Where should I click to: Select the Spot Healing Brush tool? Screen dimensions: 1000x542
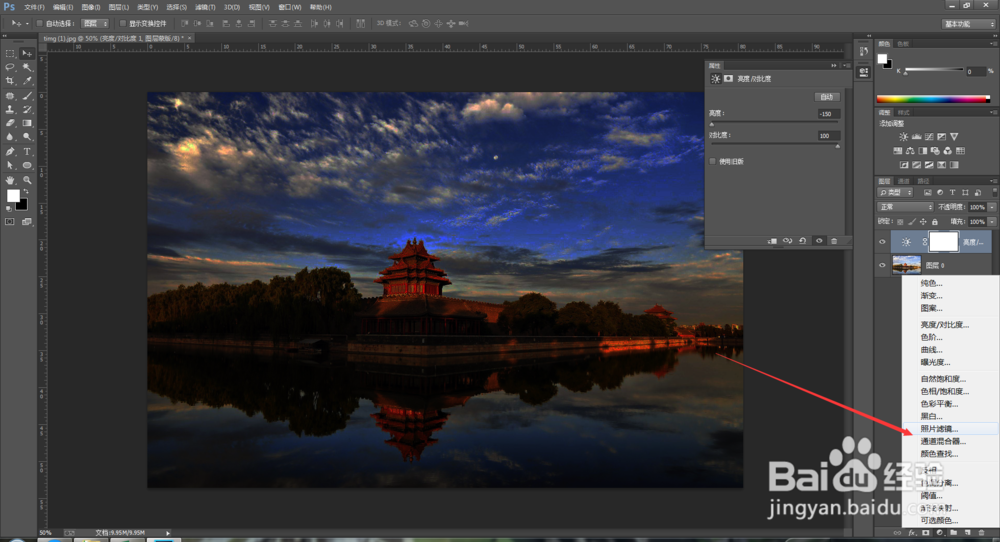(x=10, y=96)
